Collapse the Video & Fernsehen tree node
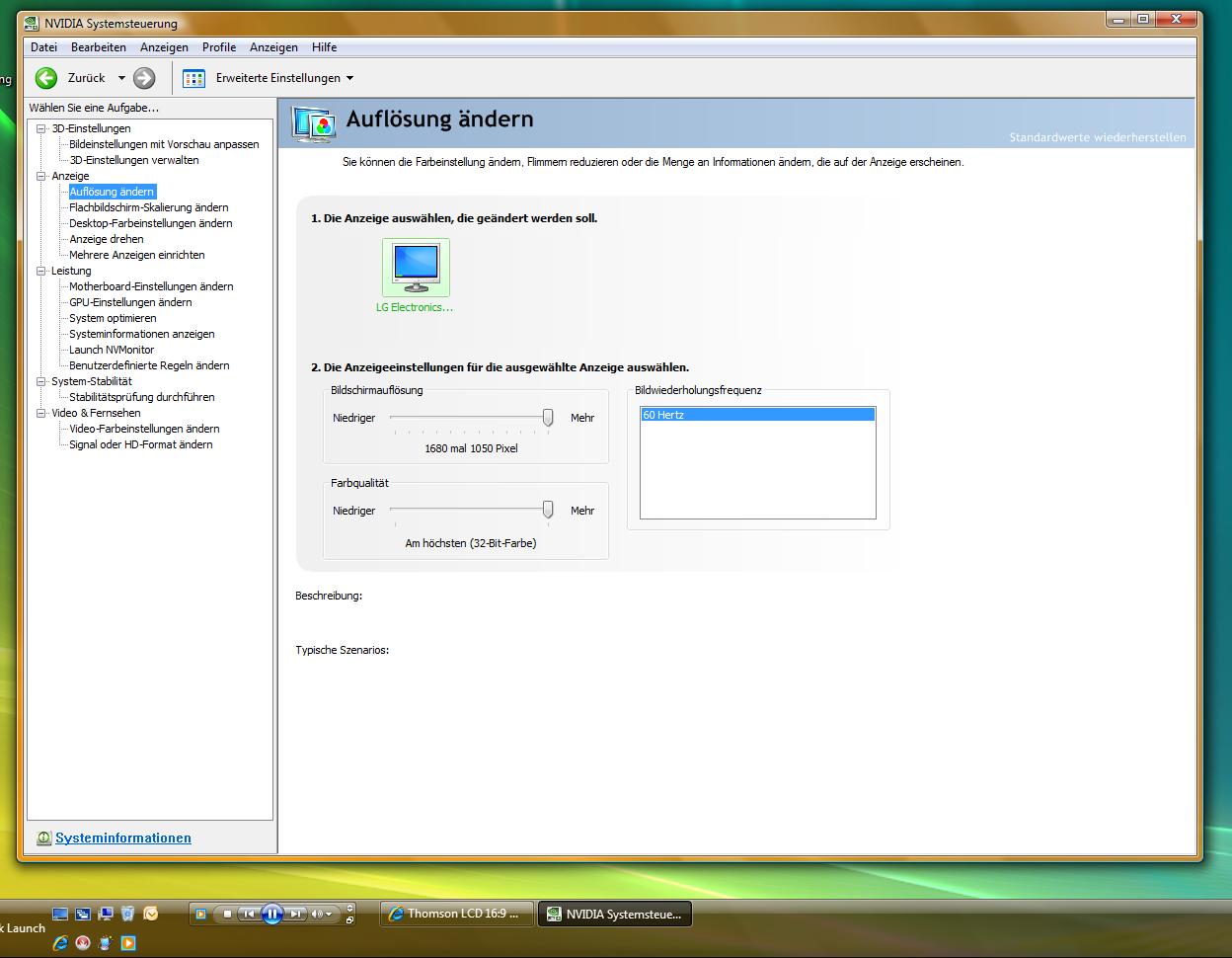This screenshot has width=1232, height=958. (x=41, y=413)
